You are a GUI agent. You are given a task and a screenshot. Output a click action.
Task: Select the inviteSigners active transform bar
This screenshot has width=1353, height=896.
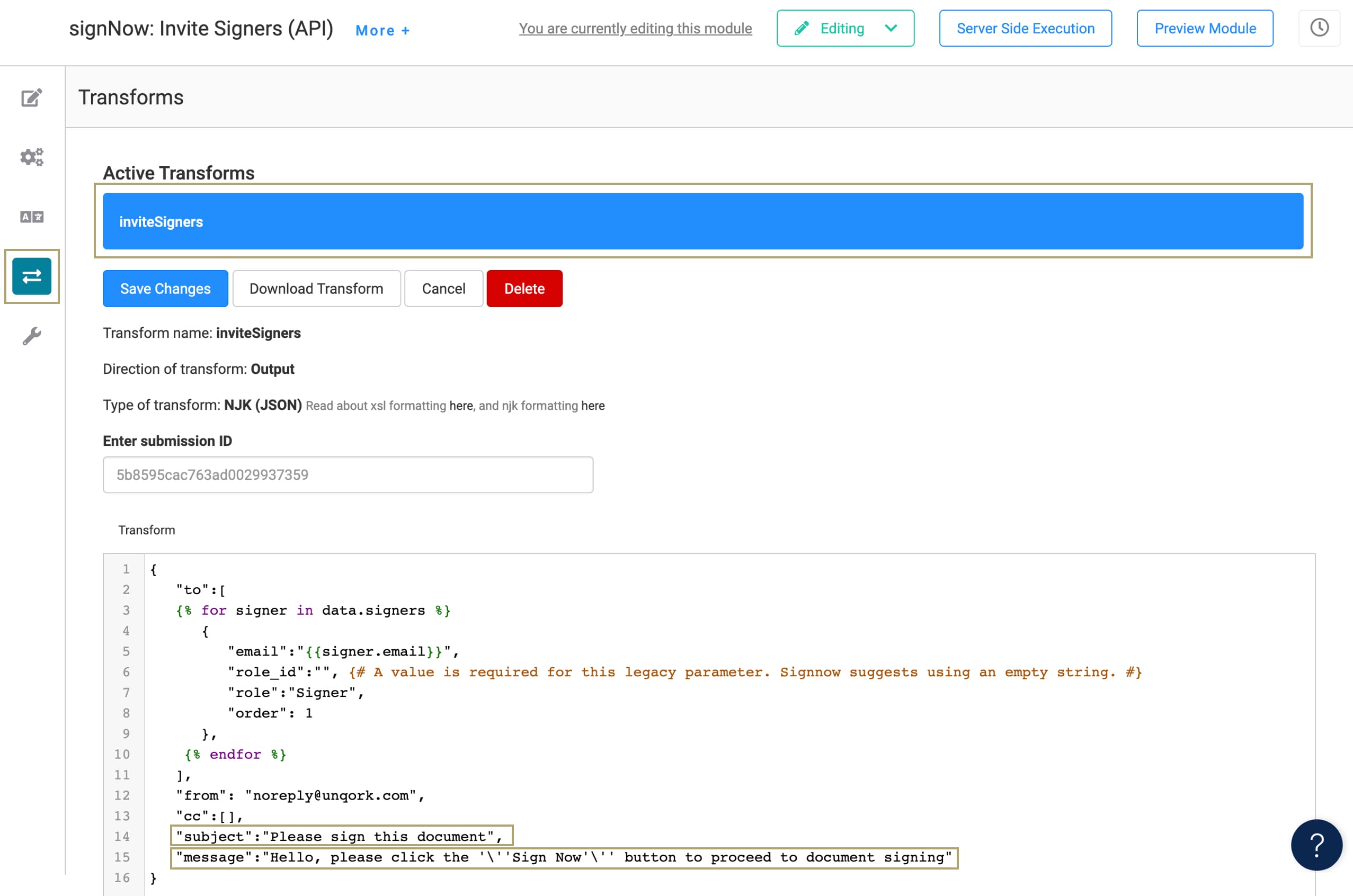(702, 221)
